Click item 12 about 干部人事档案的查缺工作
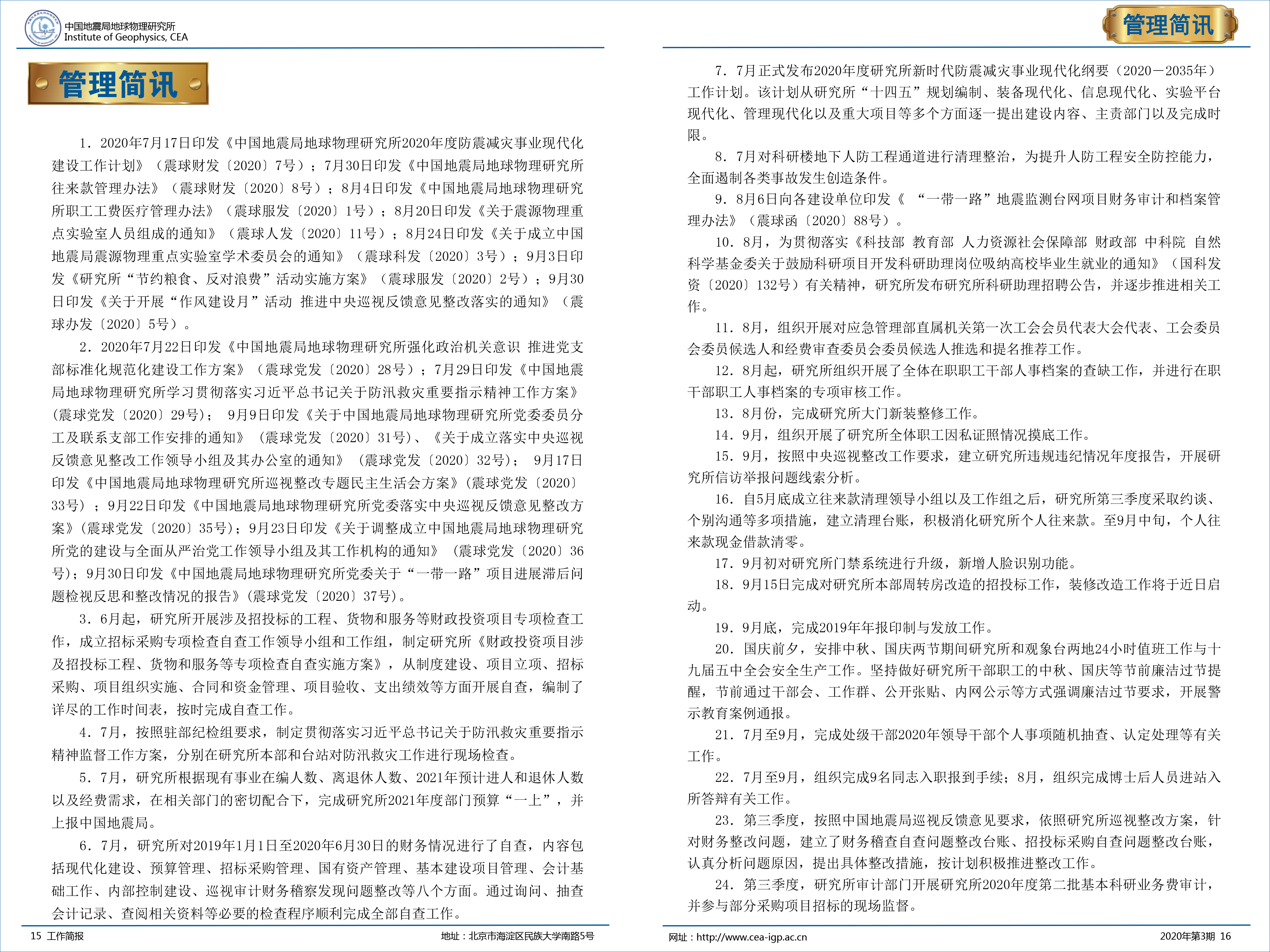Screen dimensions: 1270x952 pyautogui.click(x=954, y=381)
